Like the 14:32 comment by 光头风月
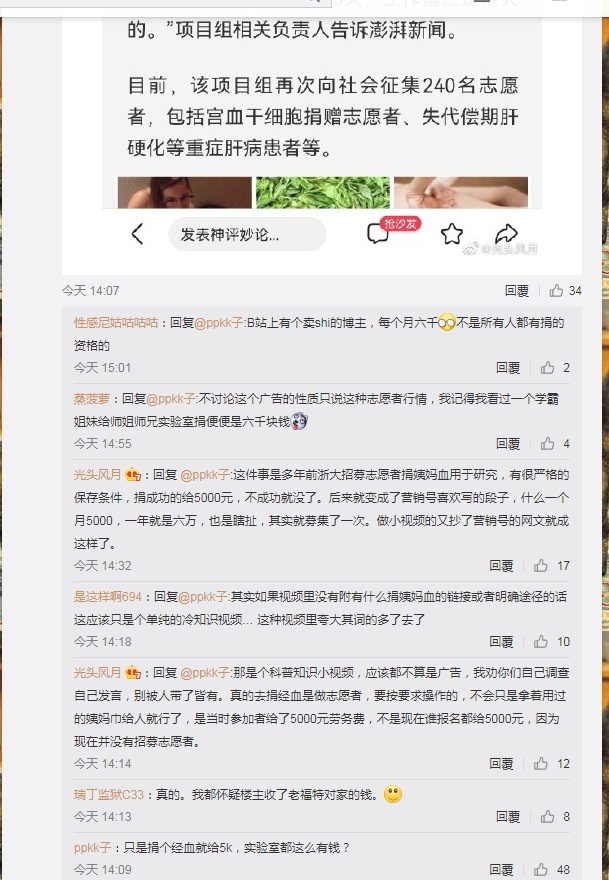This screenshot has width=609, height=880. pyautogui.click(x=541, y=565)
